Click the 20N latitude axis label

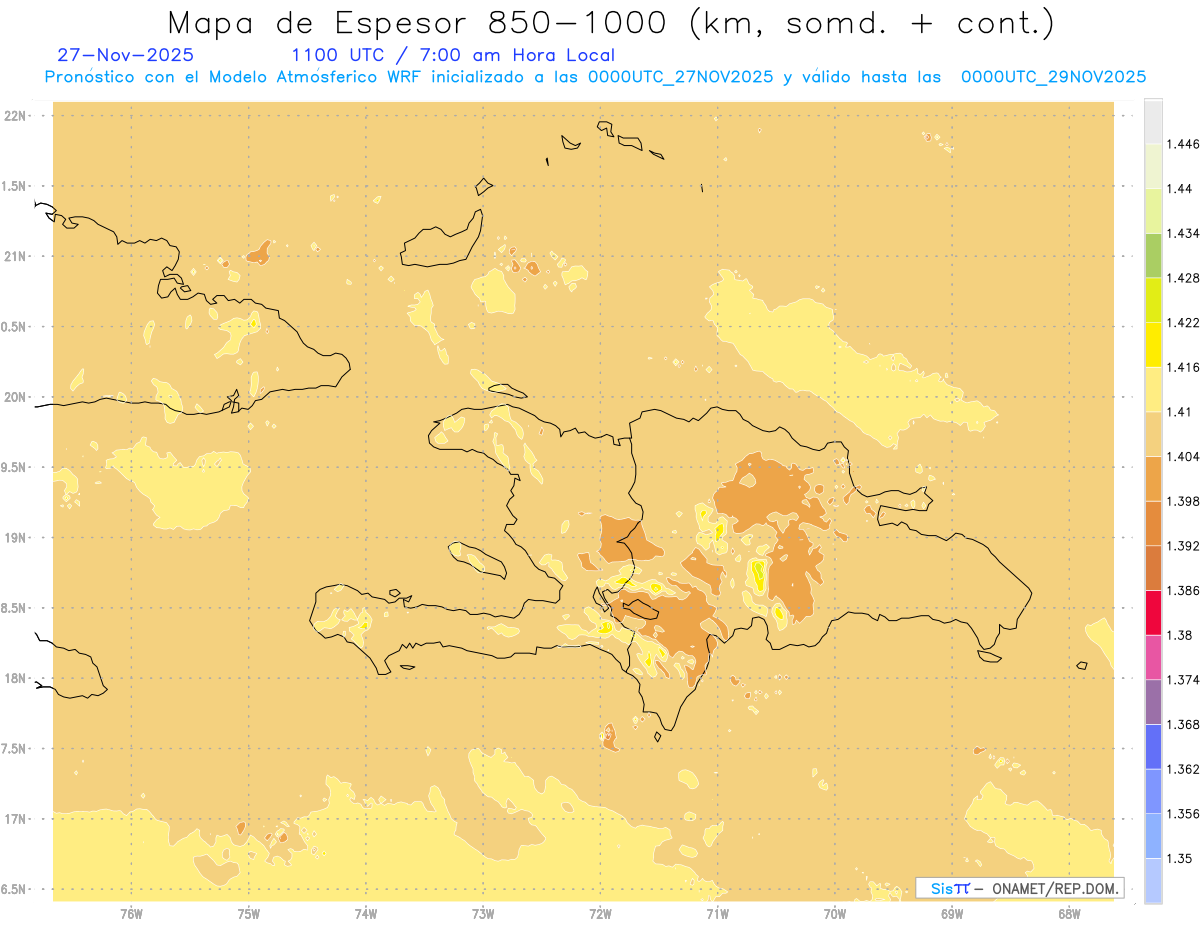click(x=15, y=397)
